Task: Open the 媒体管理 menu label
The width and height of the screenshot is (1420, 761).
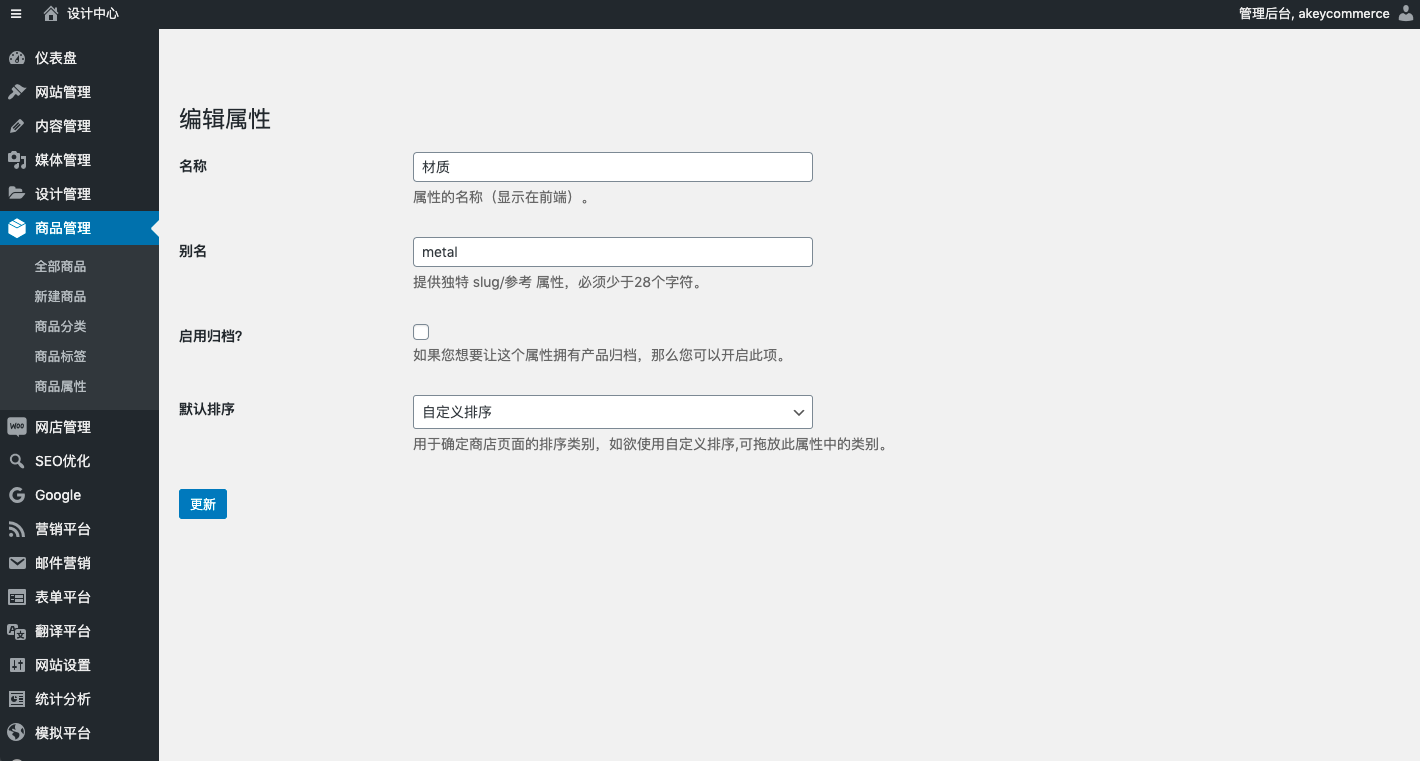Action: [x=63, y=160]
